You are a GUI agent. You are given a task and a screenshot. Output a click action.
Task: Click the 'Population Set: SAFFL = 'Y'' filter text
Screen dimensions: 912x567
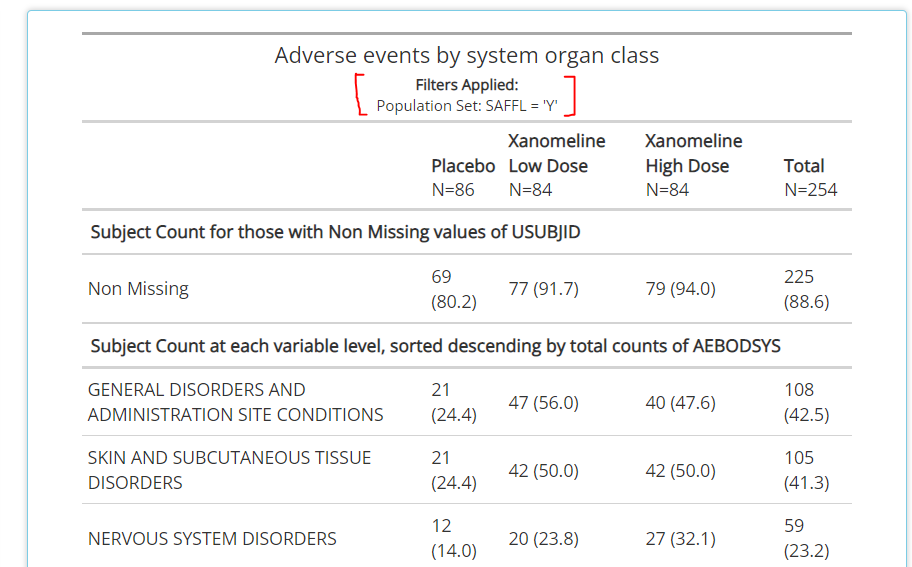(466, 106)
